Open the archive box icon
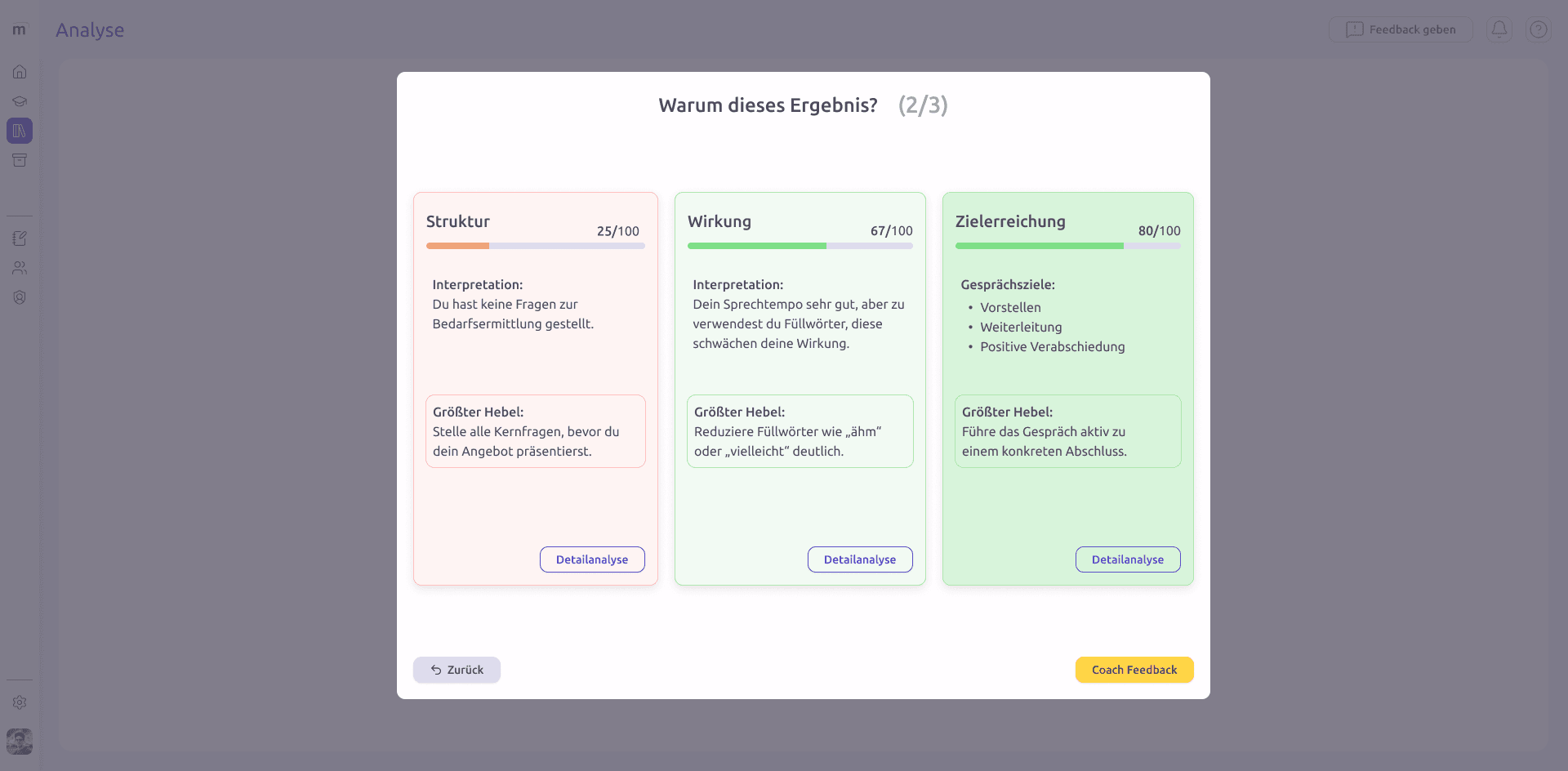 pyautogui.click(x=20, y=160)
